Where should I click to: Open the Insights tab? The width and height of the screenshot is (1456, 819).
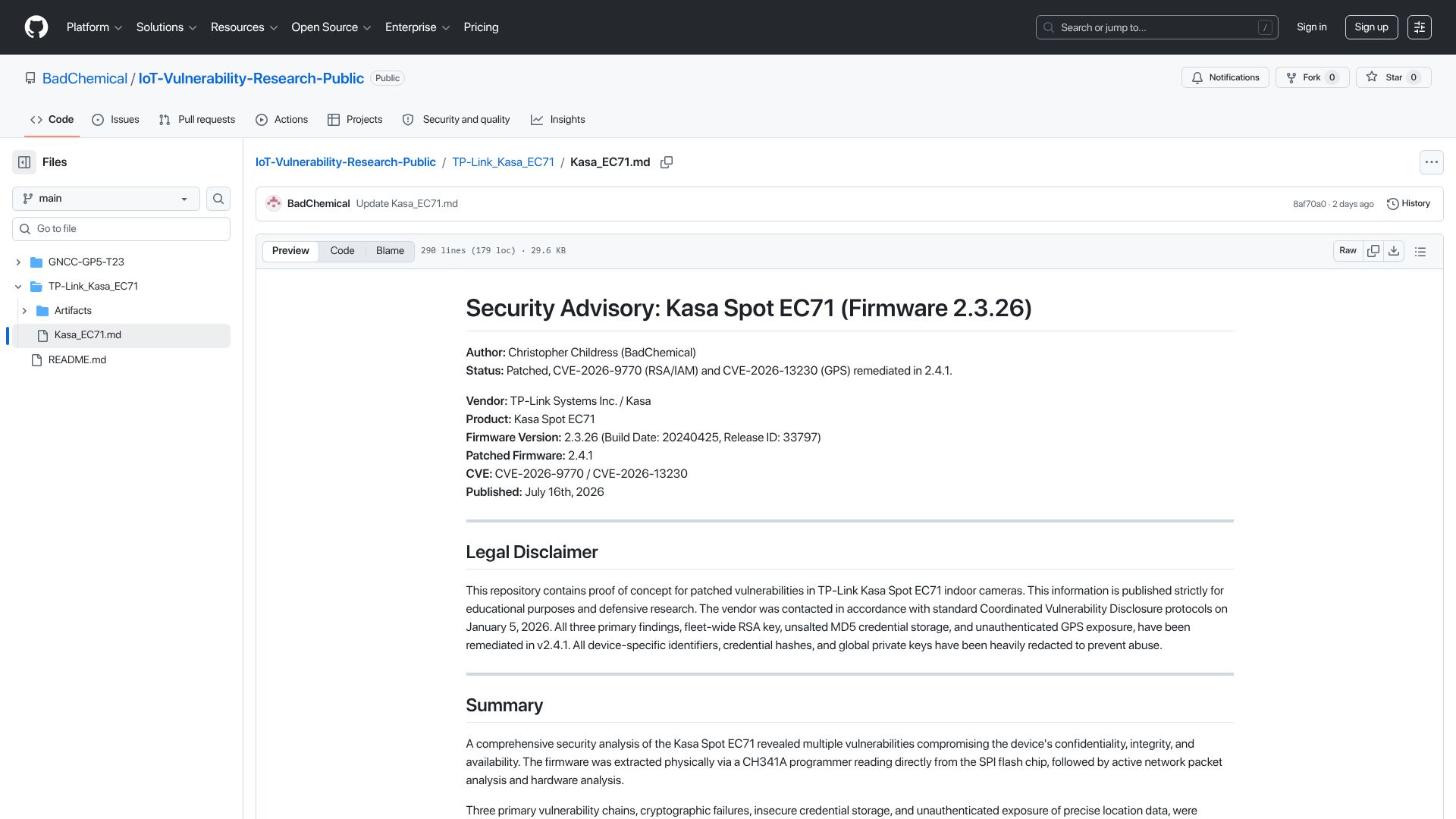558,120
